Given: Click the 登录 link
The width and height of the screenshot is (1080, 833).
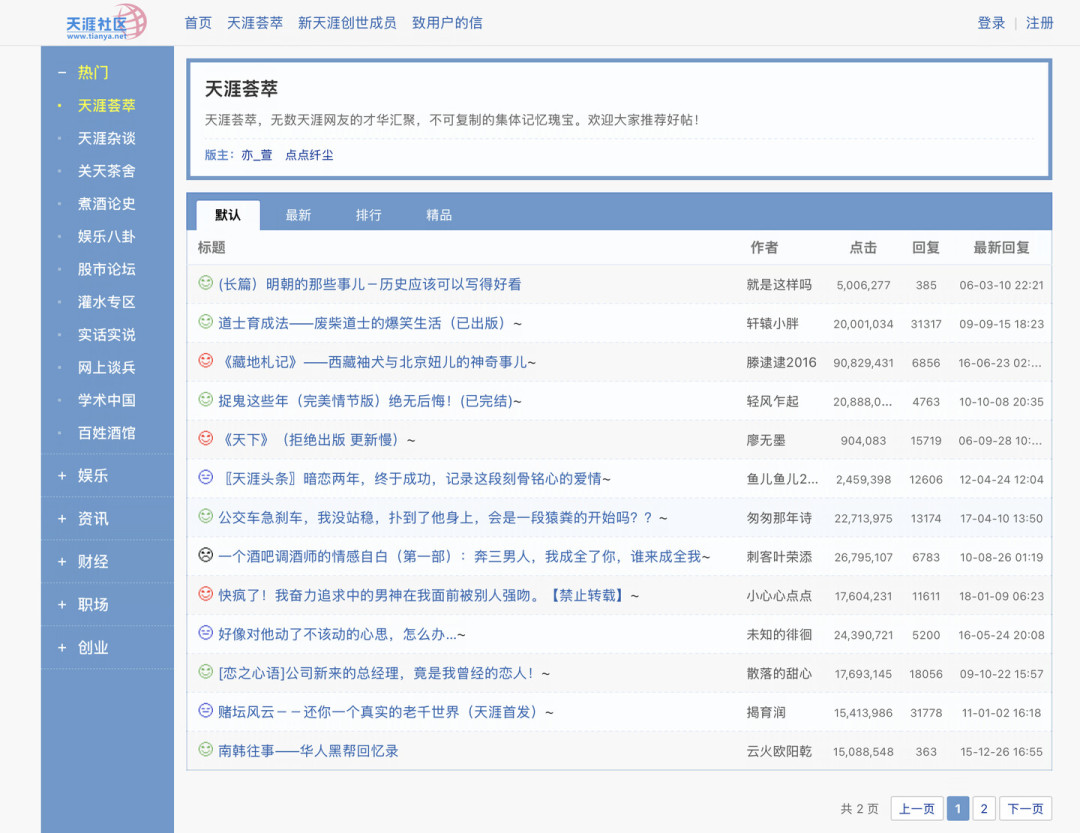Looking at the screenshot, I should (991, 23).
